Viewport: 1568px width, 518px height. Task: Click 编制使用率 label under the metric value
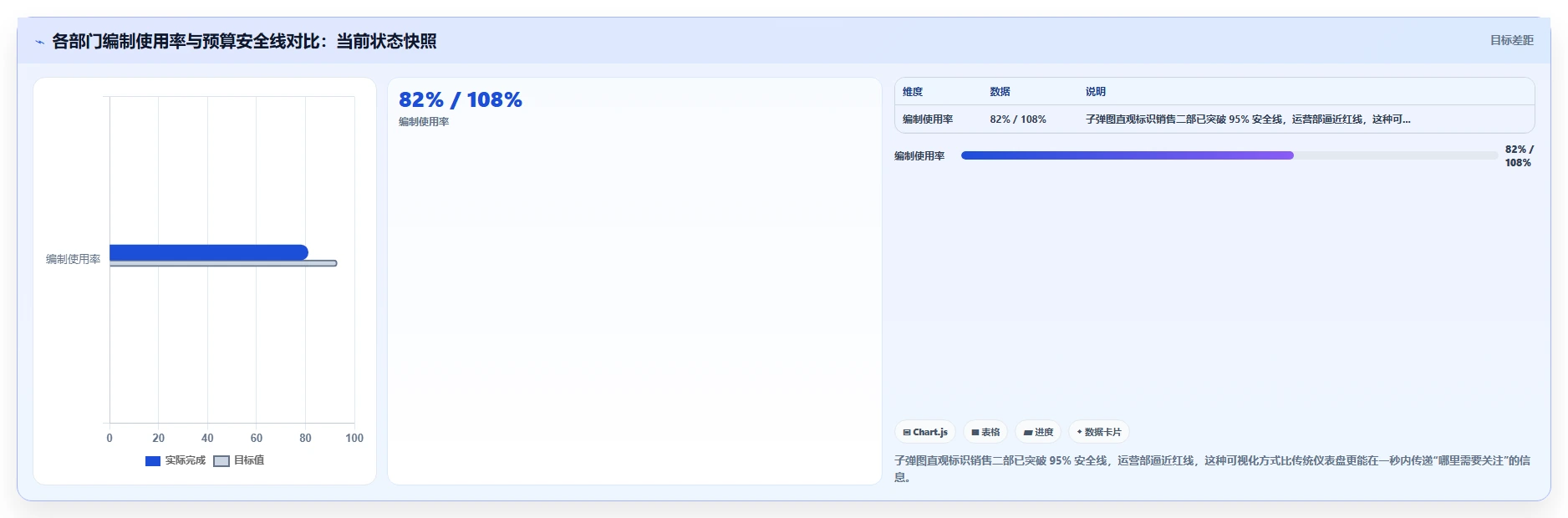click(x=424, y=122)
